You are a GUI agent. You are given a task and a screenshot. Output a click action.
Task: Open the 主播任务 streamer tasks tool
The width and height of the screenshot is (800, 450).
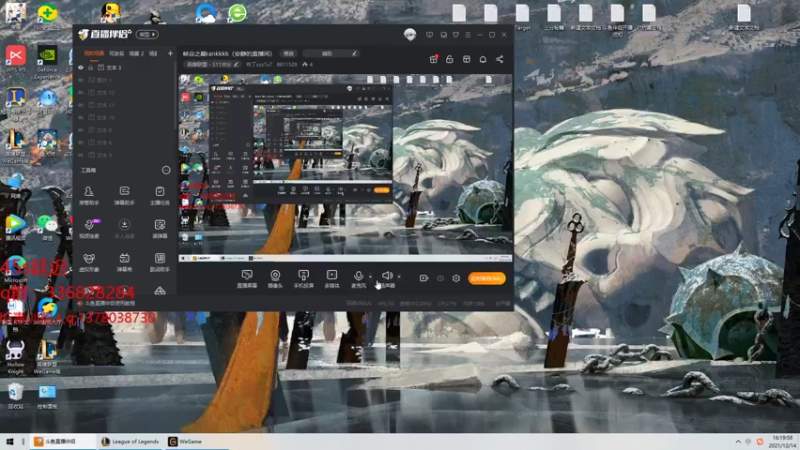(x=160, y=195)
